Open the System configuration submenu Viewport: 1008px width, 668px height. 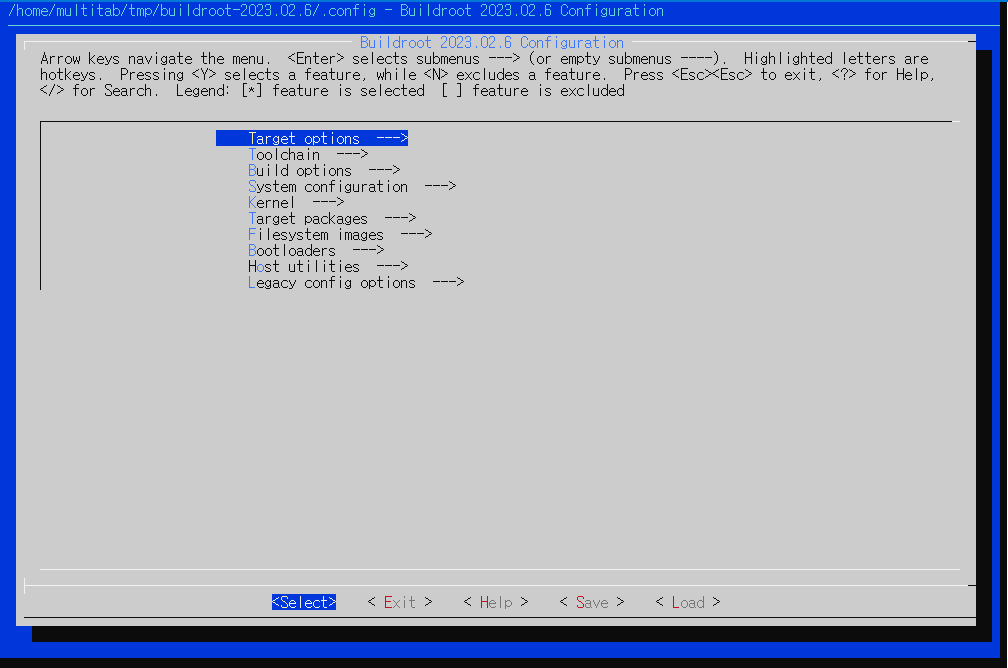point(352,186)
